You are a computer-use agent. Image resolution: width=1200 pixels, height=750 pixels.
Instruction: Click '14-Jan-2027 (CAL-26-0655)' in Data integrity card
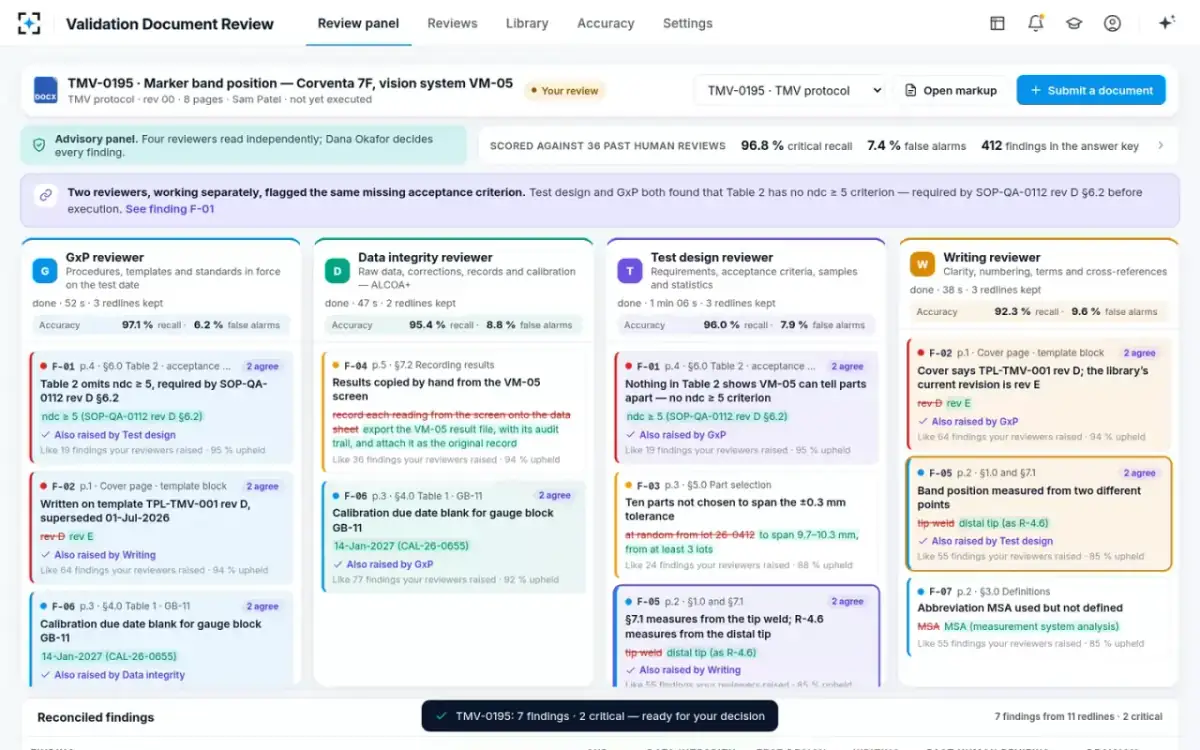(x=401, y=546)
